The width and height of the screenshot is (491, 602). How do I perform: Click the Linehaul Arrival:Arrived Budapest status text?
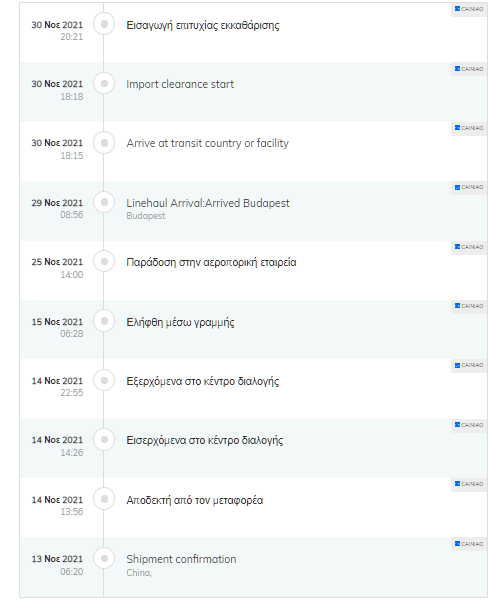point(208,203)
